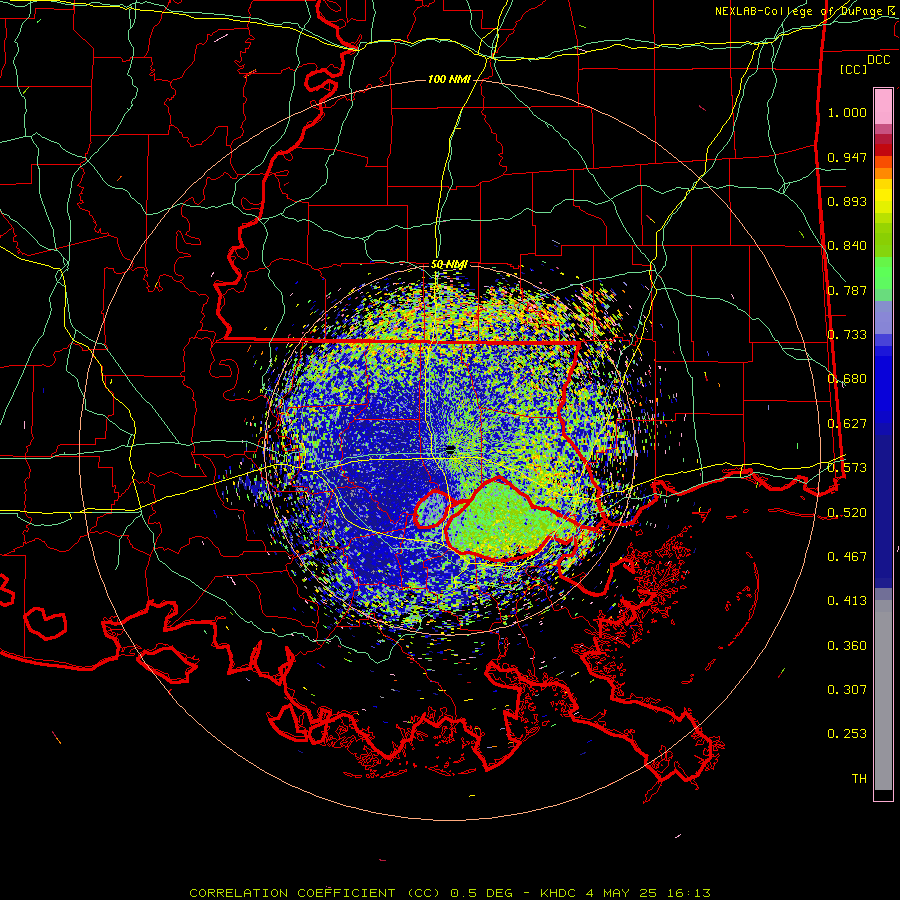This screenshot has height=900, width=900.
Task: Select the 0.253 legend value
Action: pos(847,734)
